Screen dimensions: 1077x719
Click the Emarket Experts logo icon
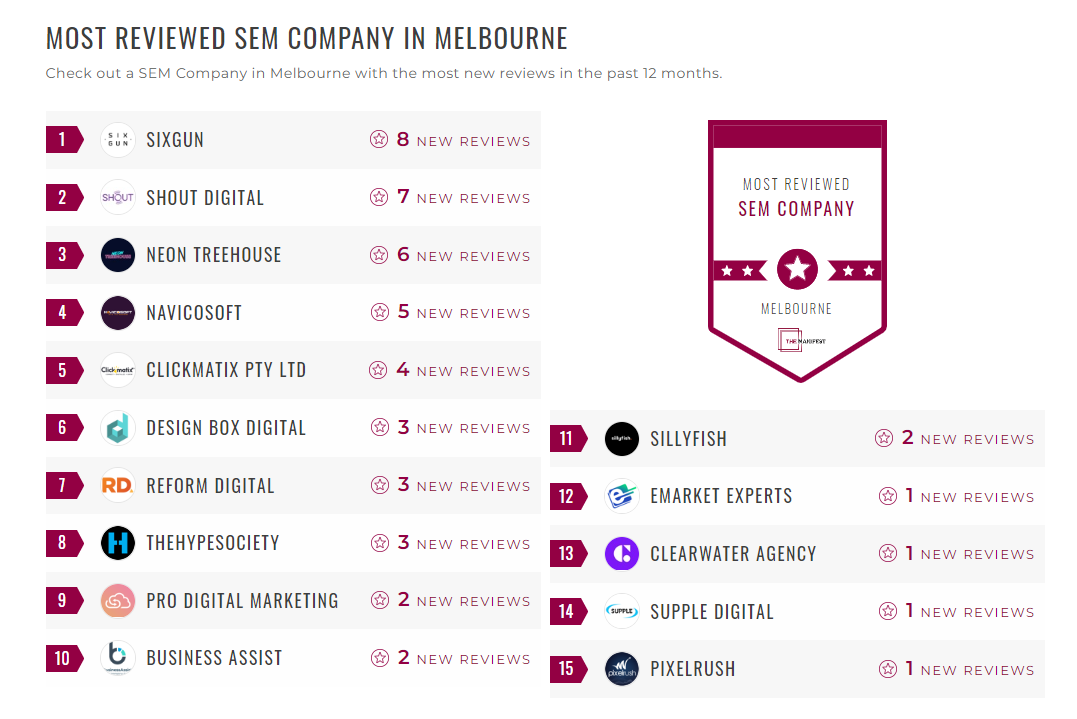click(x=622, y=496)
